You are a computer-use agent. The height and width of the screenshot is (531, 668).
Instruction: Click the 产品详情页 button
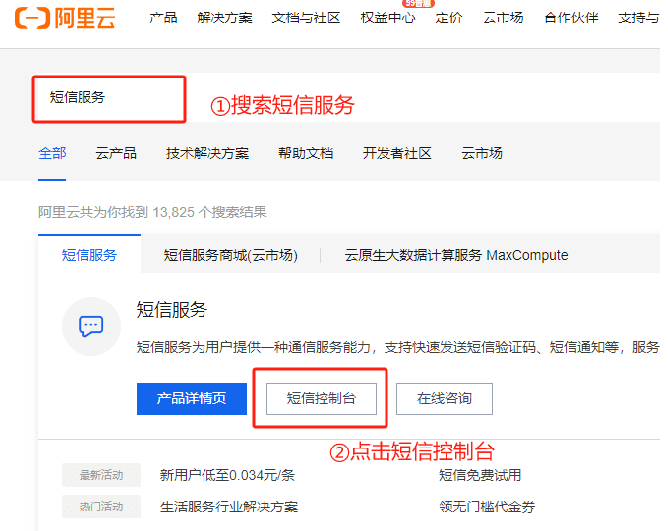point(192,398)
